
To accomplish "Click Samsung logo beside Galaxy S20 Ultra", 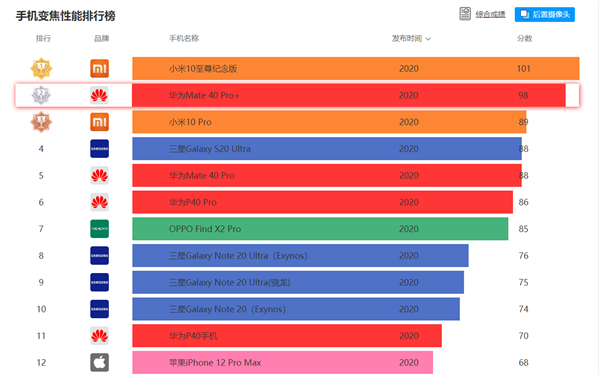I will (99, 149).
